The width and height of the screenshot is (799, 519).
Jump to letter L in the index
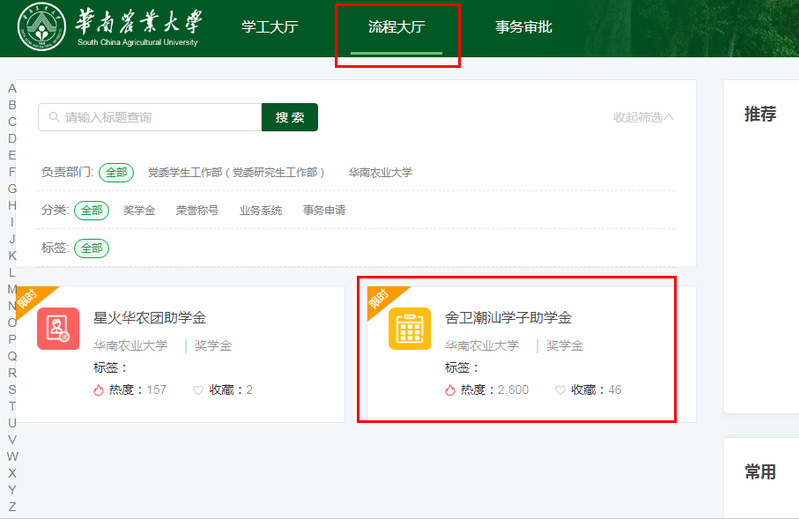point(12,272)
